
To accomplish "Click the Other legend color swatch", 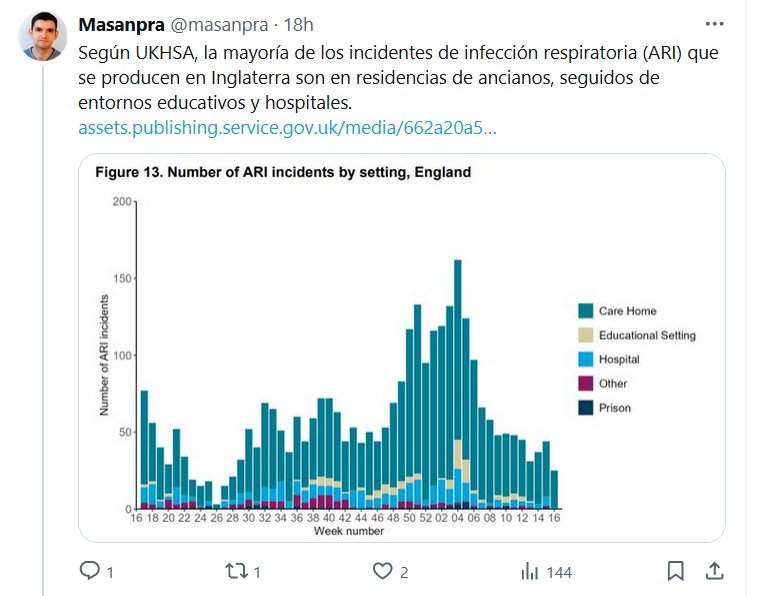I will point(585,383).
